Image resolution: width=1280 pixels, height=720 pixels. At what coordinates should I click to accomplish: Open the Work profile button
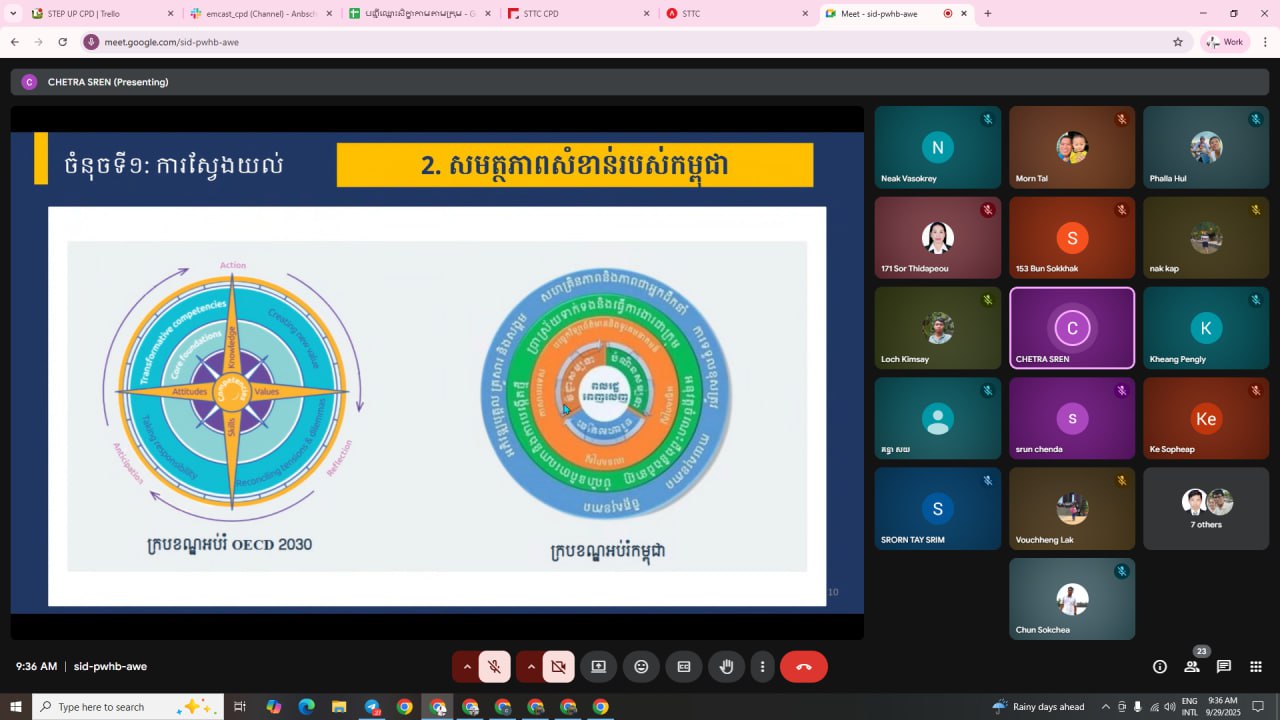click(1225, 42)
